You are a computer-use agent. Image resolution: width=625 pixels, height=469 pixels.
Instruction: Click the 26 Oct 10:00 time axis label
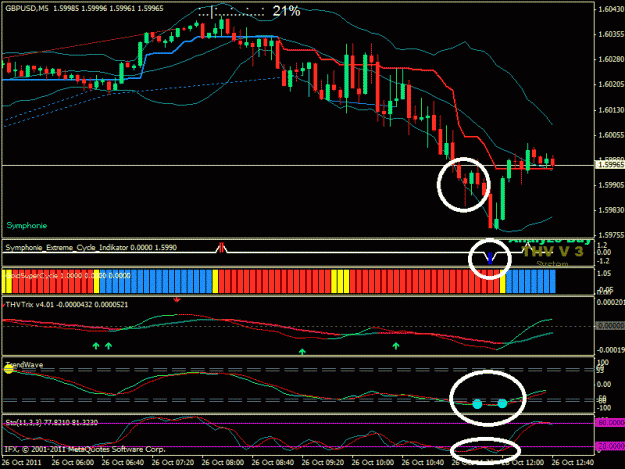pyautogui.click(x=373, y=463)
